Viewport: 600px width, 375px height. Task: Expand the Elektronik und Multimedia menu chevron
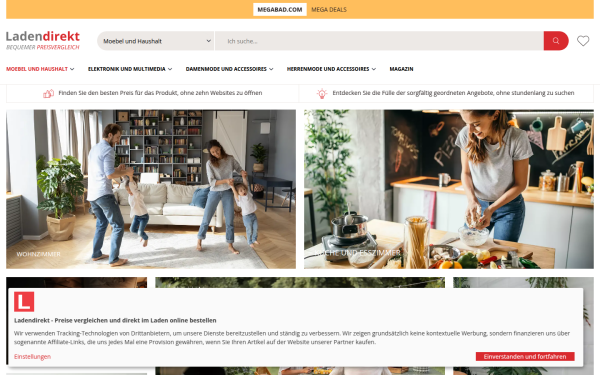(x=170, y=69)
